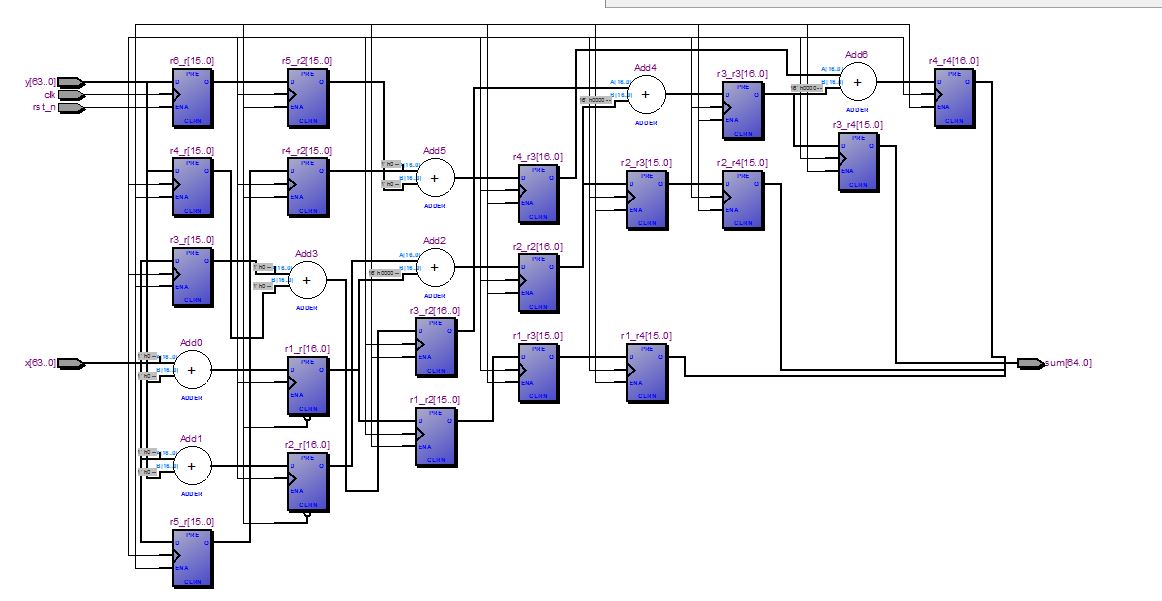Click the sum[64..0] output port

(x=1031, y=363)
